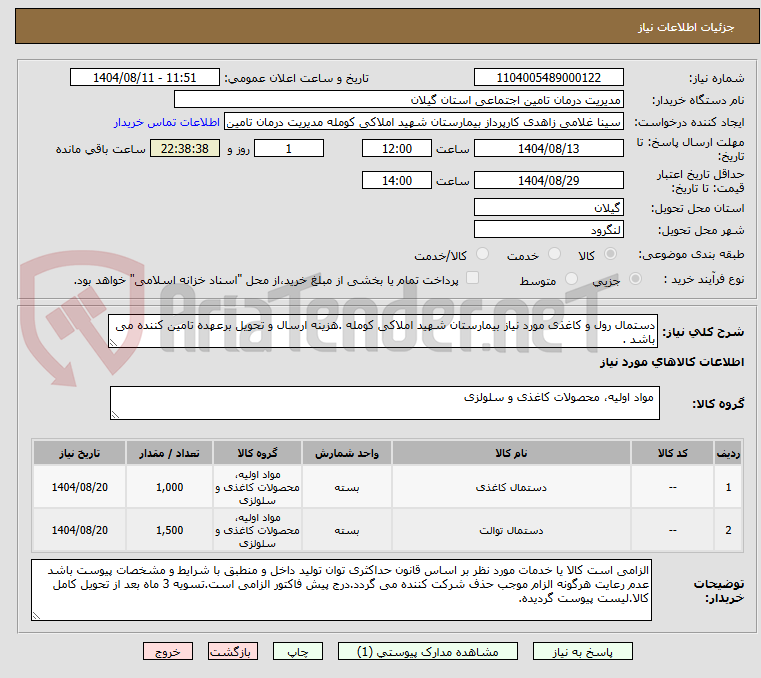Viewport: 761px width, 678px height.
Task: Open اطلاعات تماس خریدار link
Action: 167,122
